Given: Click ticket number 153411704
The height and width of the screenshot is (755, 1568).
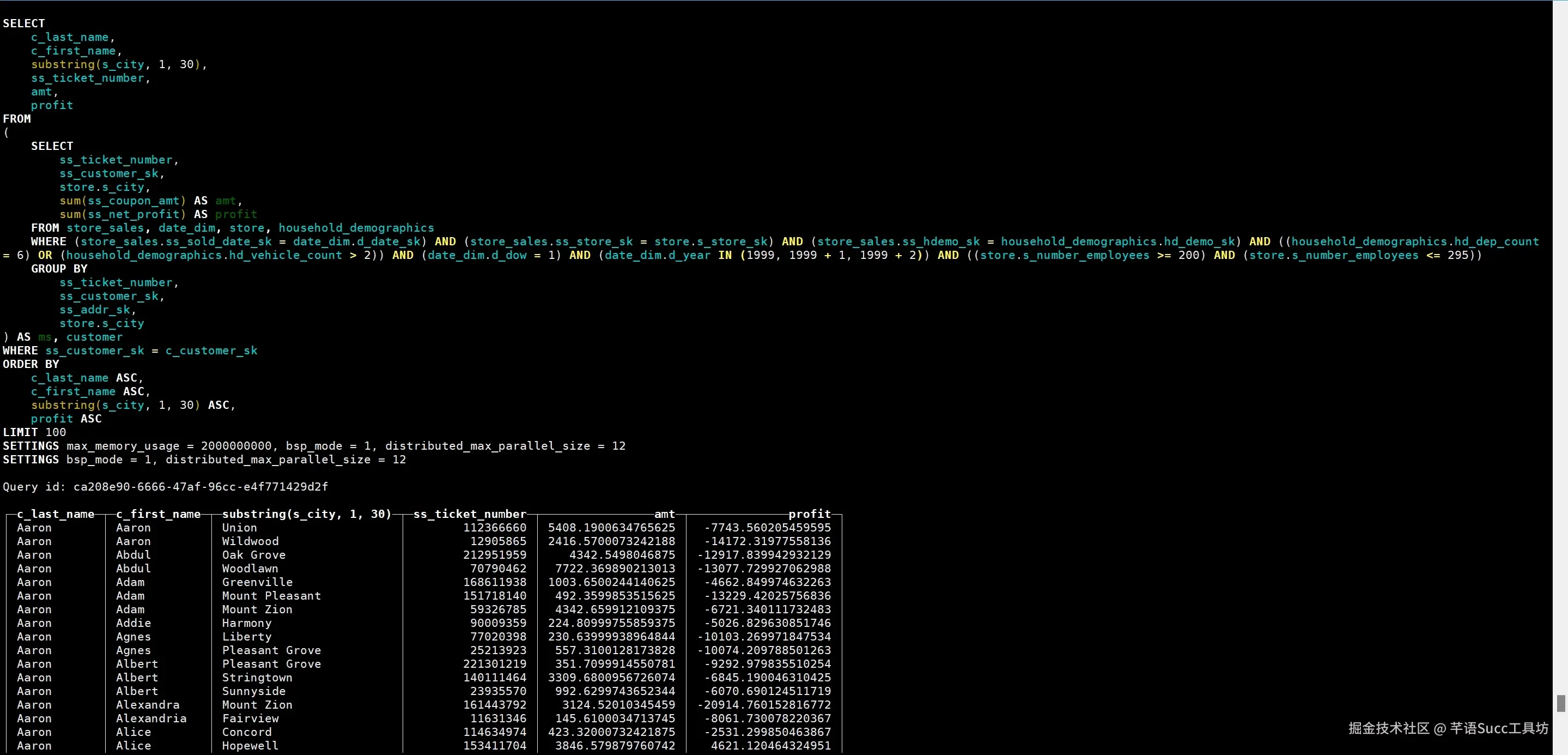Looking at the screenshot, I should (x=494, y=746).
